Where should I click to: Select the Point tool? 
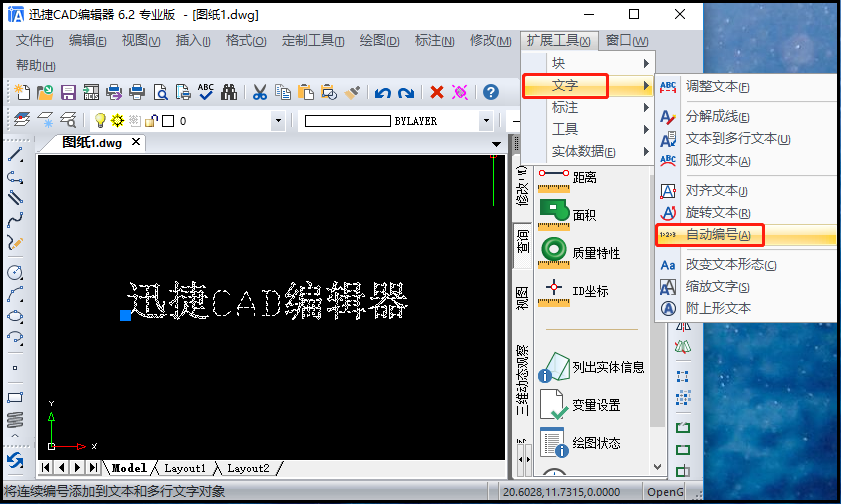[x=15, y=368]
